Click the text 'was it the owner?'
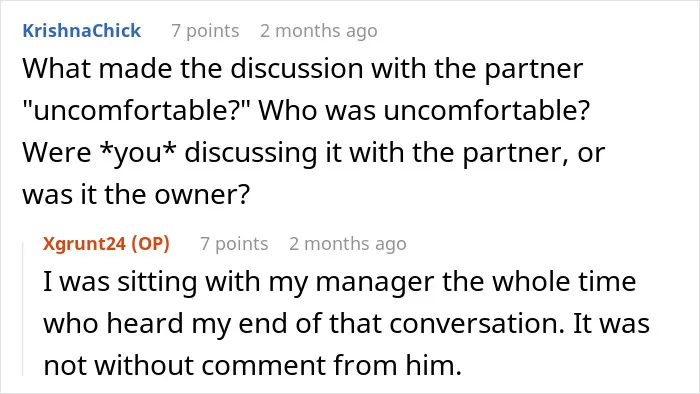Screen dimensions: 700x394 136,195
